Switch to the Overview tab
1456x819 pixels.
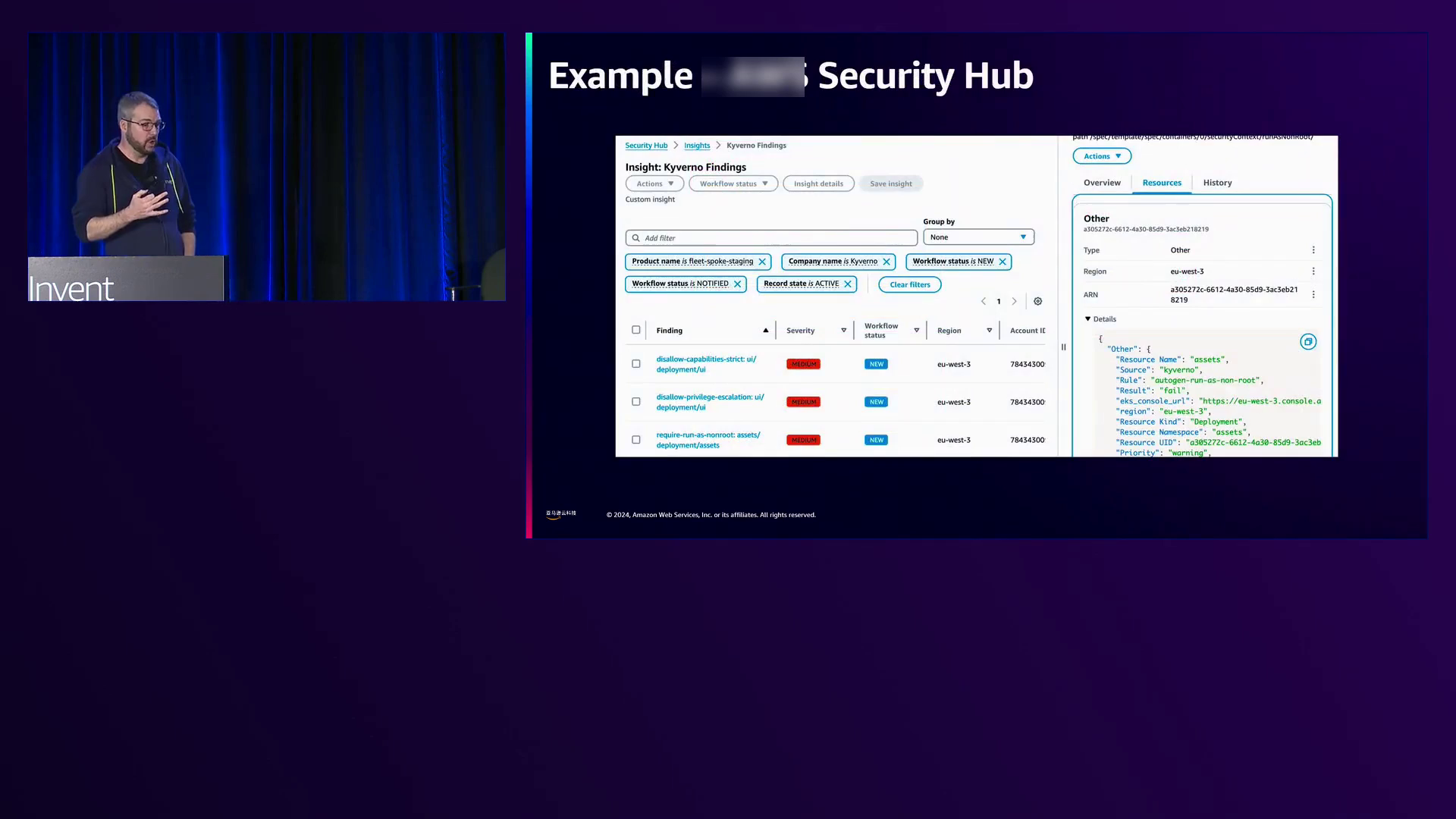1102,183
